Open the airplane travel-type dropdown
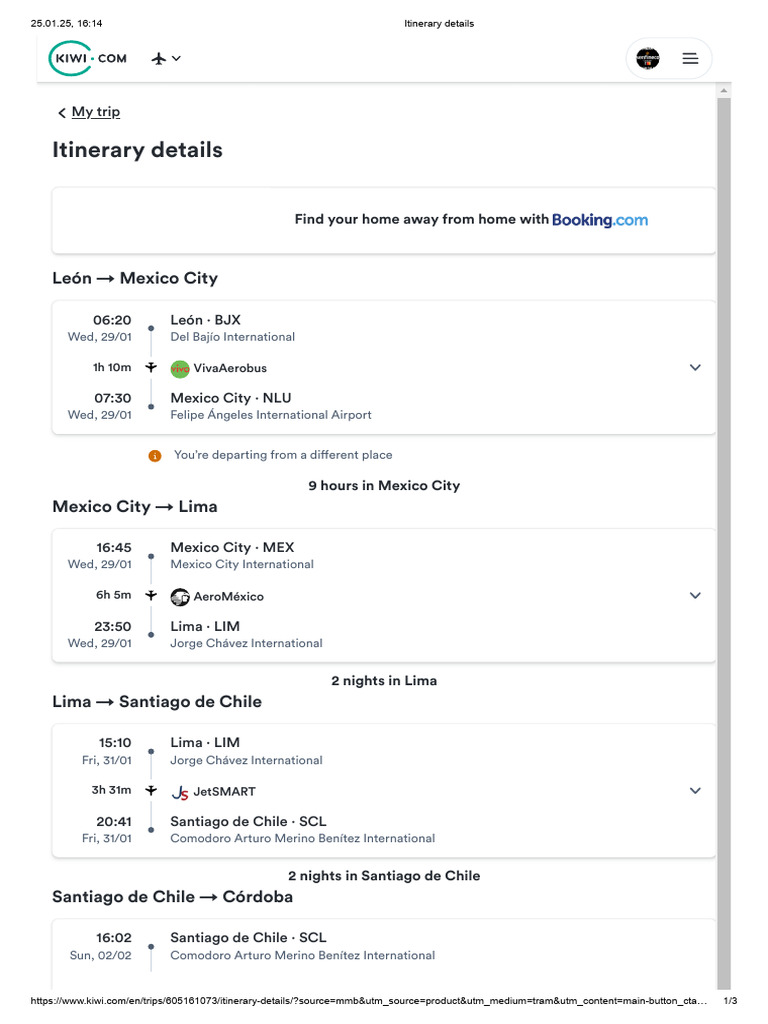The width and height of the screenshot is (768, 1024). [x=166, y=58]
